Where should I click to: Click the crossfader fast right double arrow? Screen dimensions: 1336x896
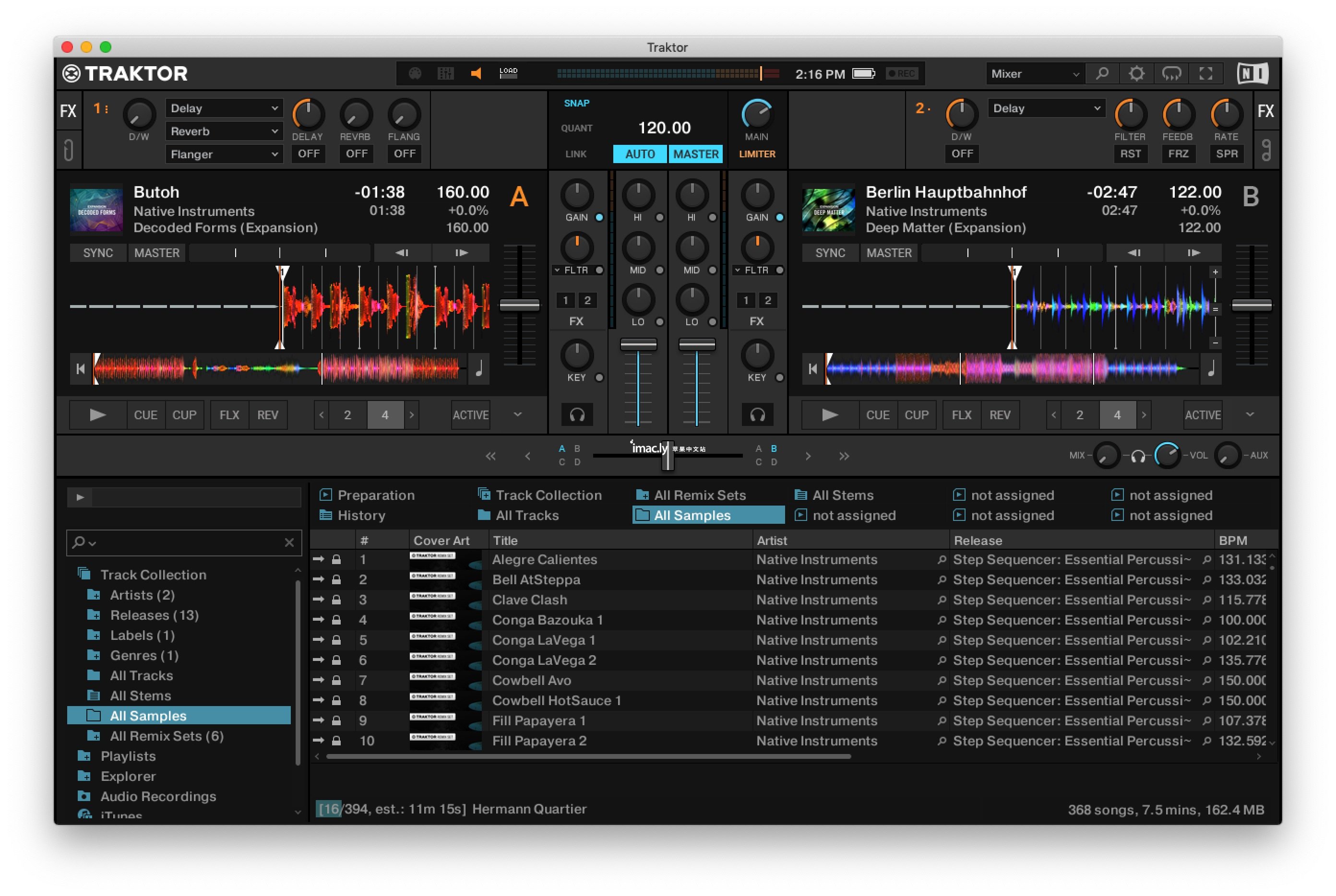844,456
